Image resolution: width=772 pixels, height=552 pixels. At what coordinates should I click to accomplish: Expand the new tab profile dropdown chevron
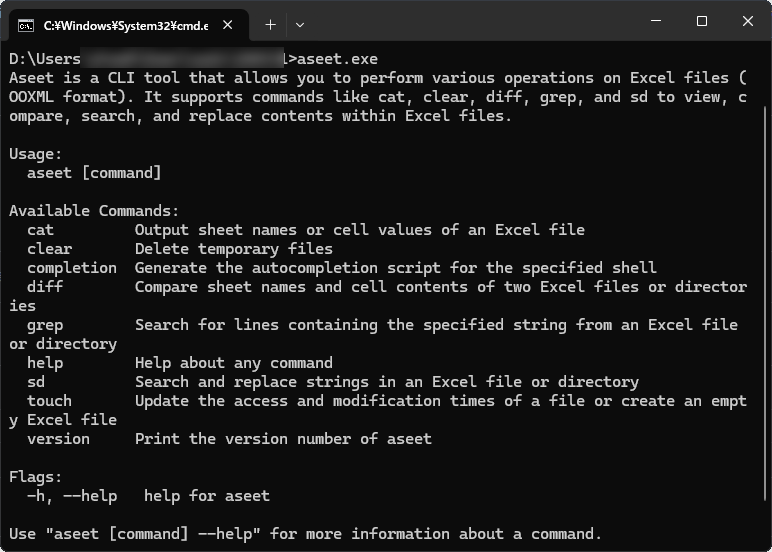point(300,23)
